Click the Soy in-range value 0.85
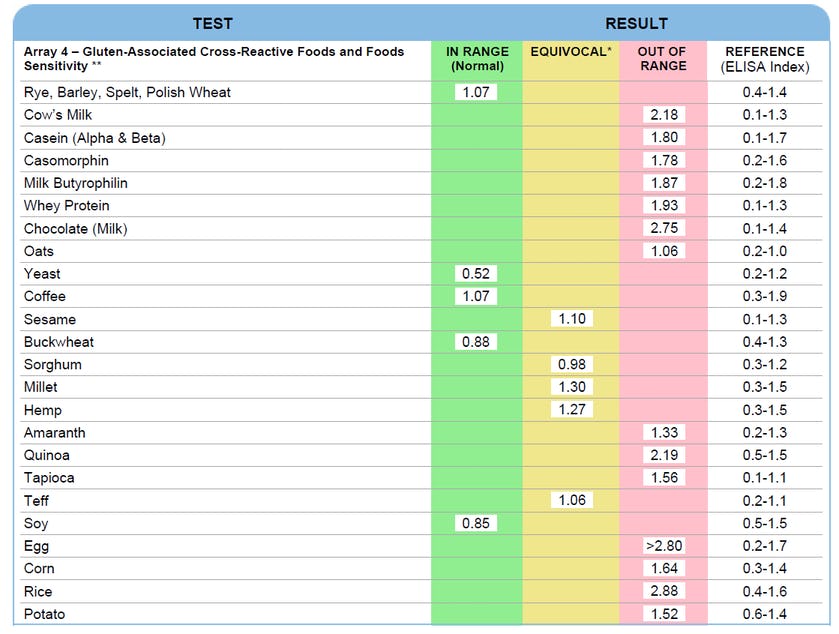The width and height of the screenshot is (839, 634). coord(476,523)
